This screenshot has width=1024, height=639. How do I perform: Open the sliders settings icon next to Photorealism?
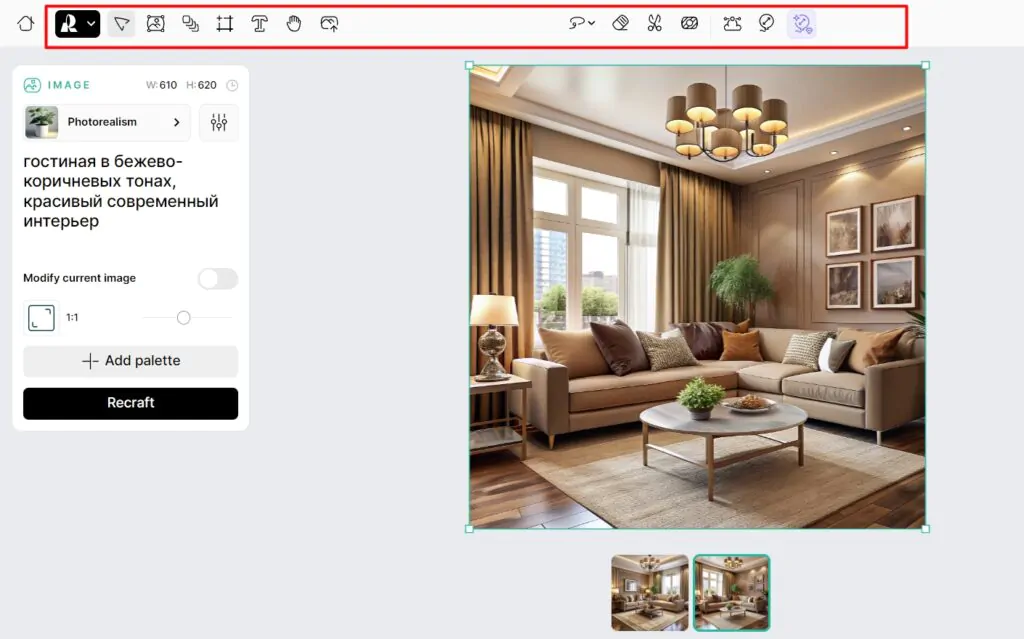[218, 122]
